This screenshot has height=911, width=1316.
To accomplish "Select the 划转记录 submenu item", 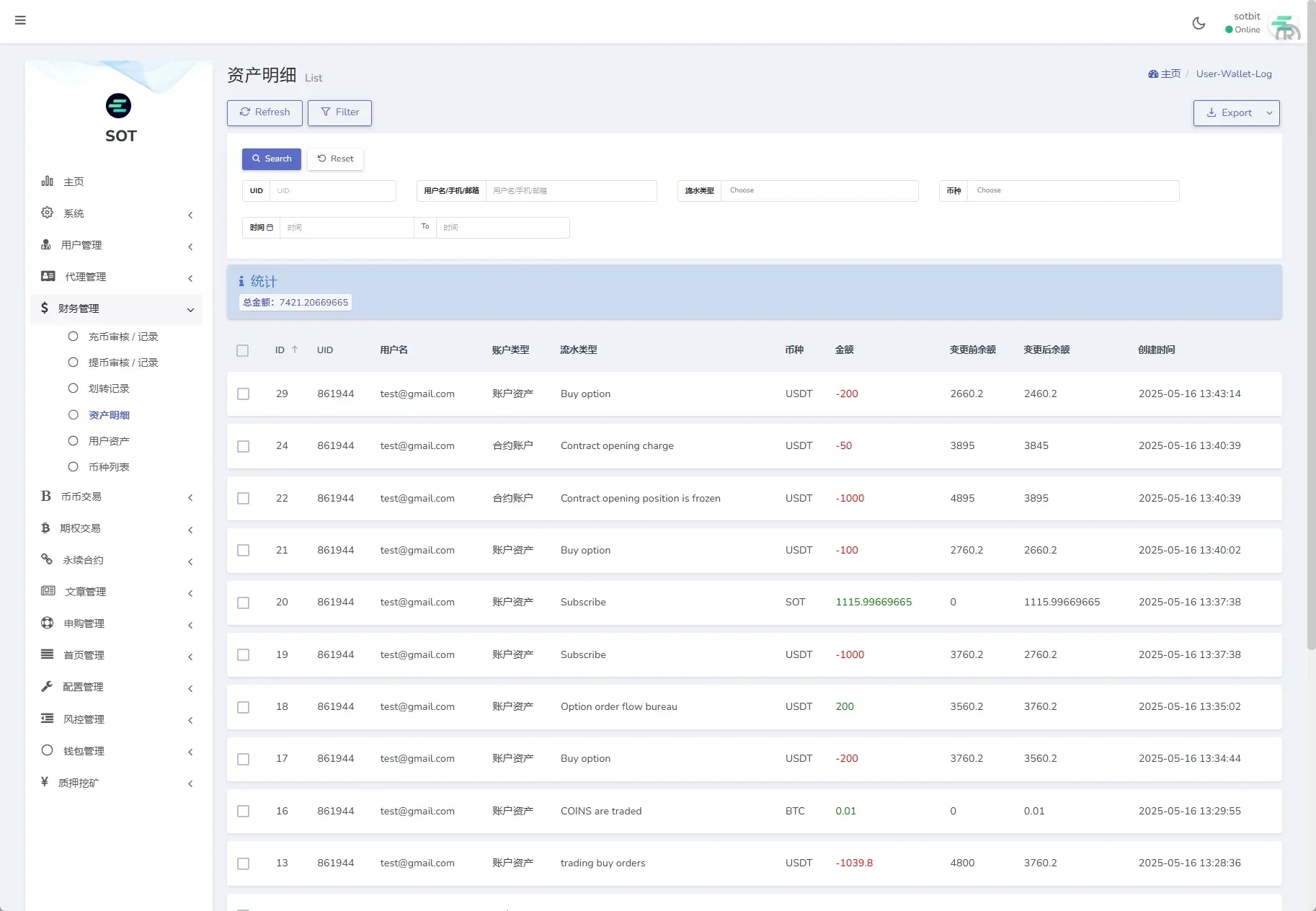I will point(109,388).
